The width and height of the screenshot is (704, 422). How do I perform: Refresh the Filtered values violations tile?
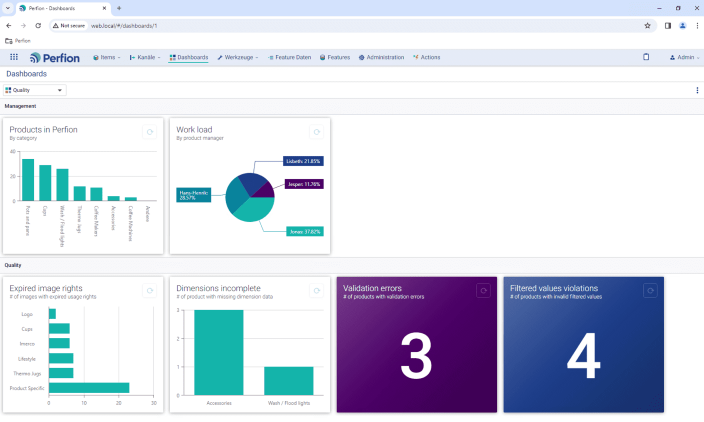tap(650, 291)
